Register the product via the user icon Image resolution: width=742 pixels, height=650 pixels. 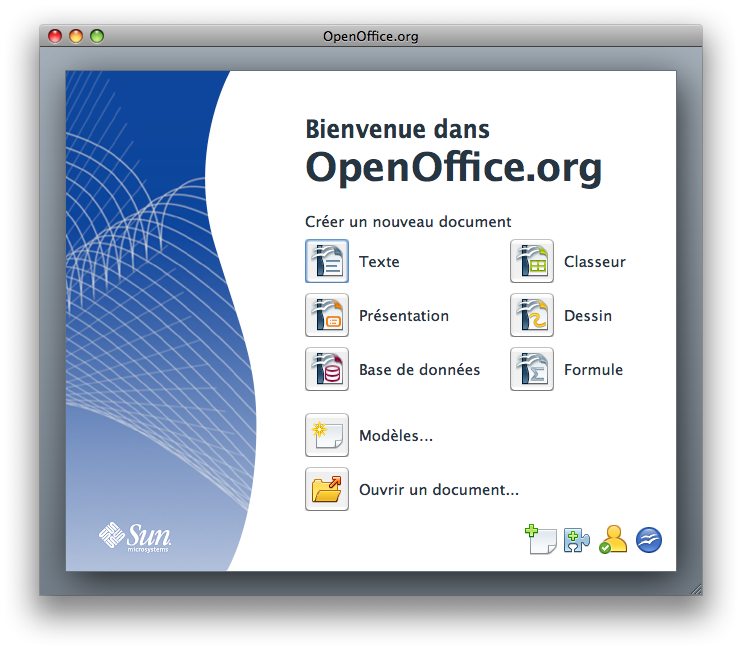tap(613, 539)
